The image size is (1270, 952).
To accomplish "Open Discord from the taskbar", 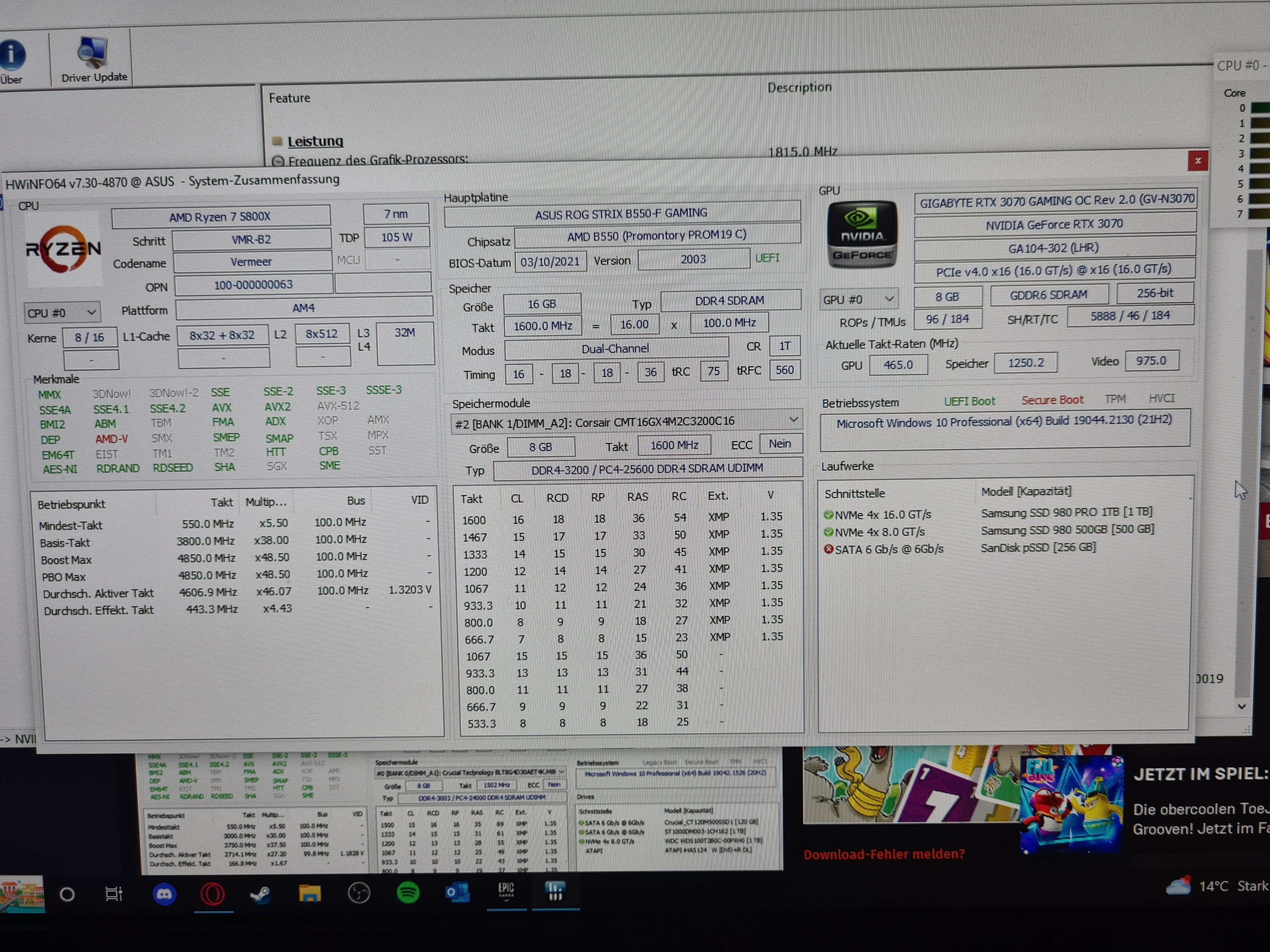I will 164,894.
